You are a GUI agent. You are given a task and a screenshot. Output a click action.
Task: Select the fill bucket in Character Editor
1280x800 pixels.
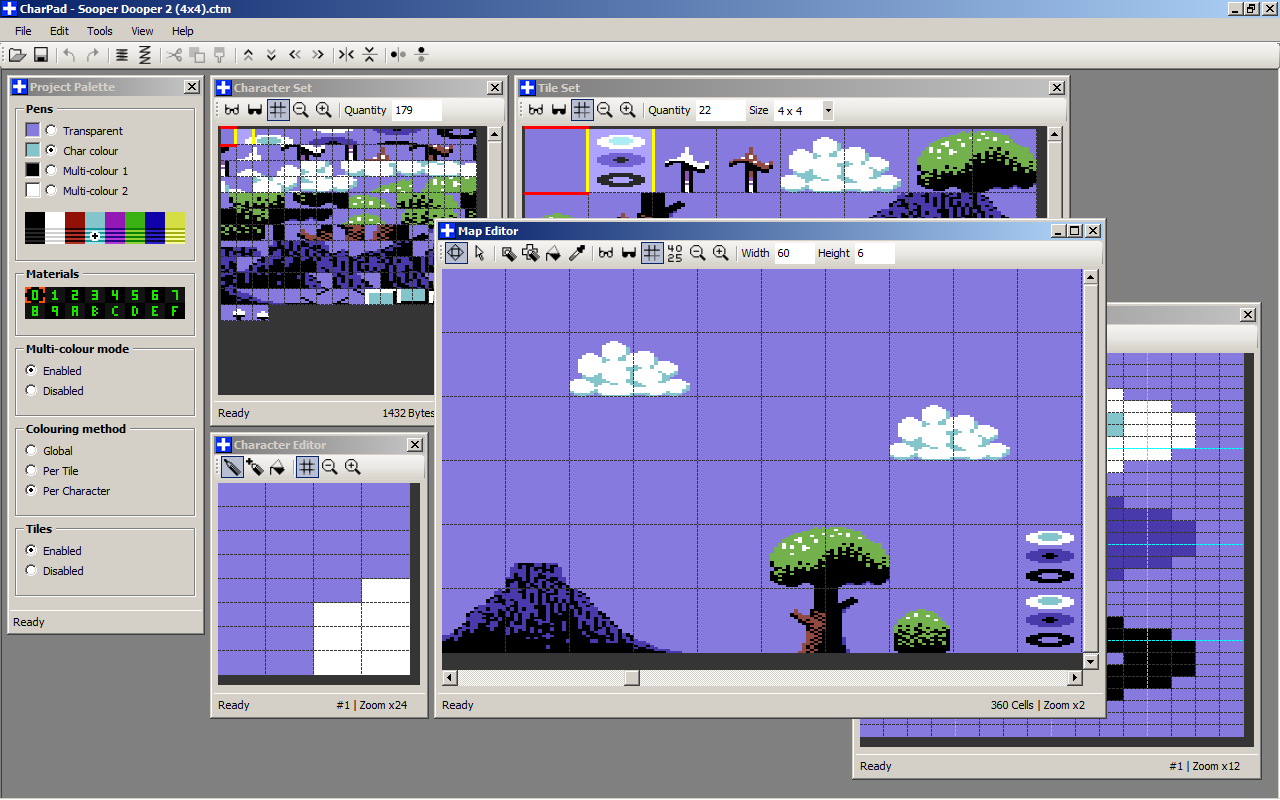point(278,466)
